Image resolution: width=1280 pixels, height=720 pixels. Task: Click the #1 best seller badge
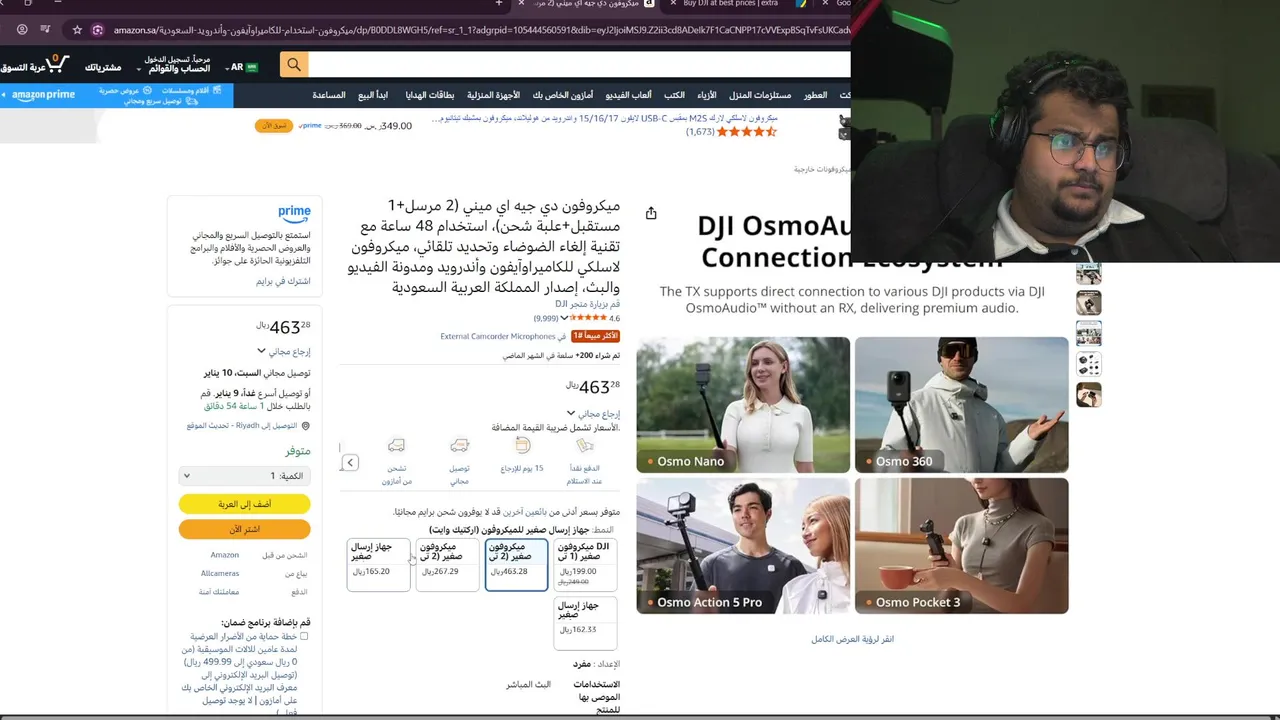[x=595, y=336]
